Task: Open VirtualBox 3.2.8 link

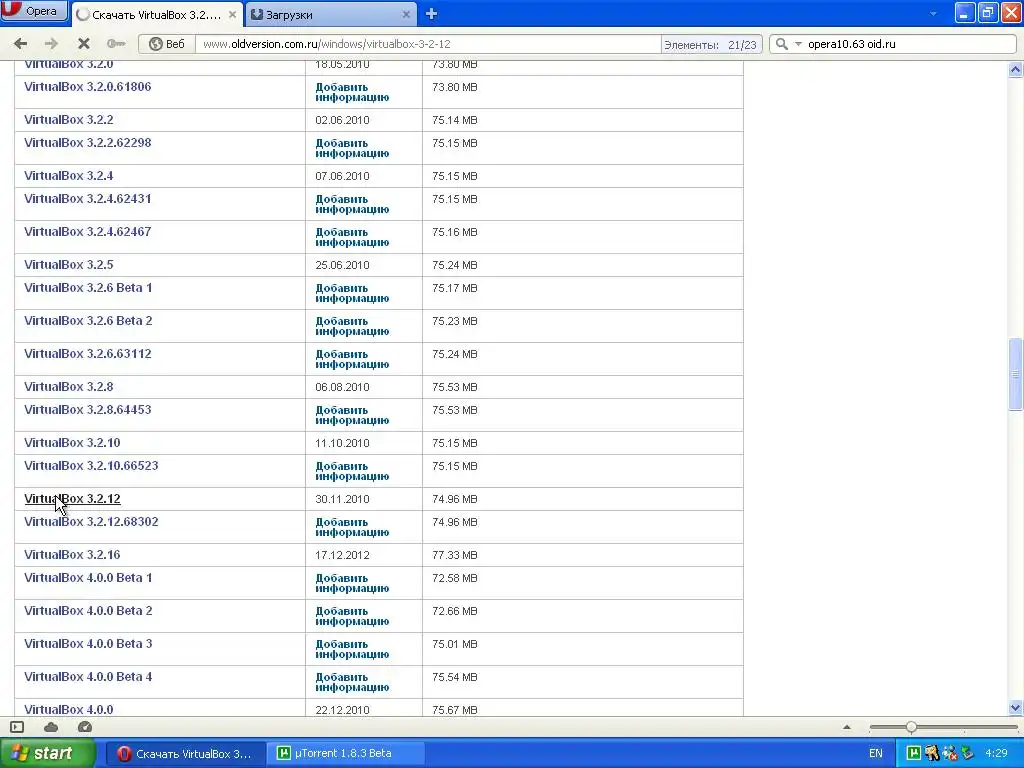Action: 69,387
